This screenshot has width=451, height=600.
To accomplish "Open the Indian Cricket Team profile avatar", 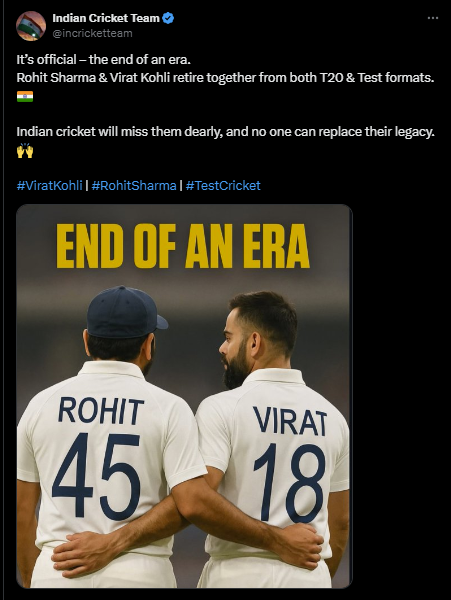I will pos(31,26).
